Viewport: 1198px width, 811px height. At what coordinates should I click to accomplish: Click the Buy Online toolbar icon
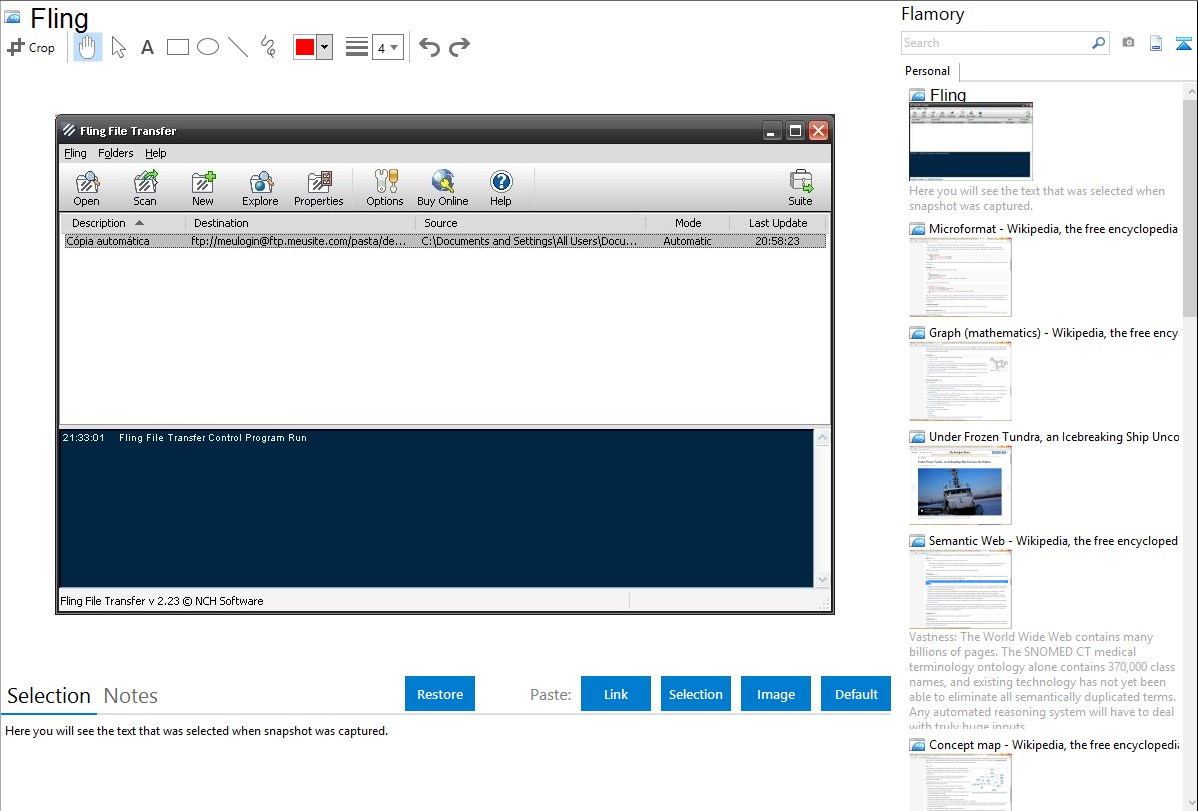coord(442,188)
